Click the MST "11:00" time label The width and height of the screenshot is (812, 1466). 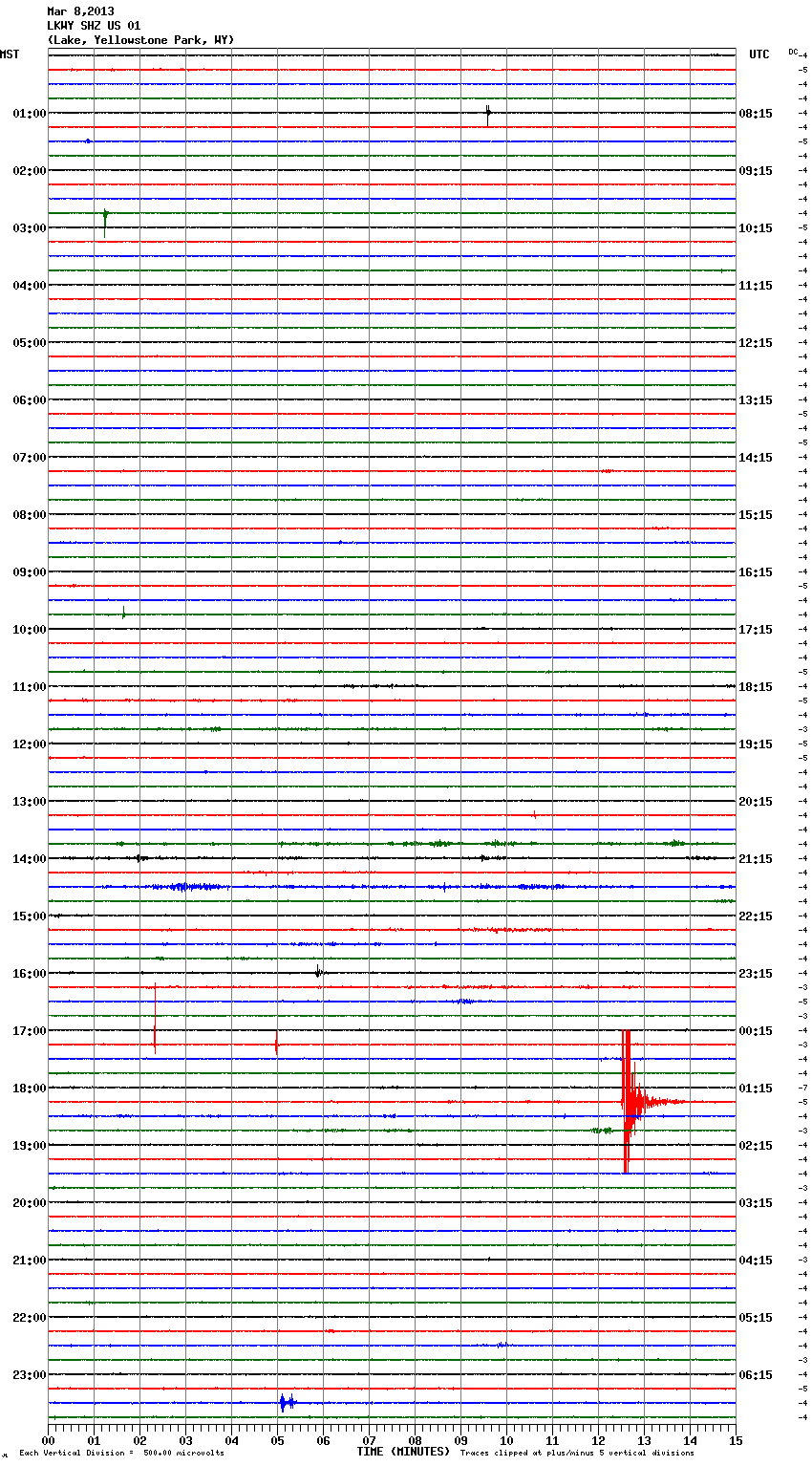[x=30, y=687]
